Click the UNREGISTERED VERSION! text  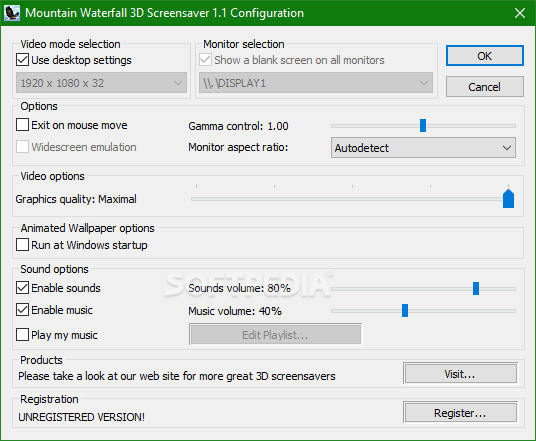81,417
